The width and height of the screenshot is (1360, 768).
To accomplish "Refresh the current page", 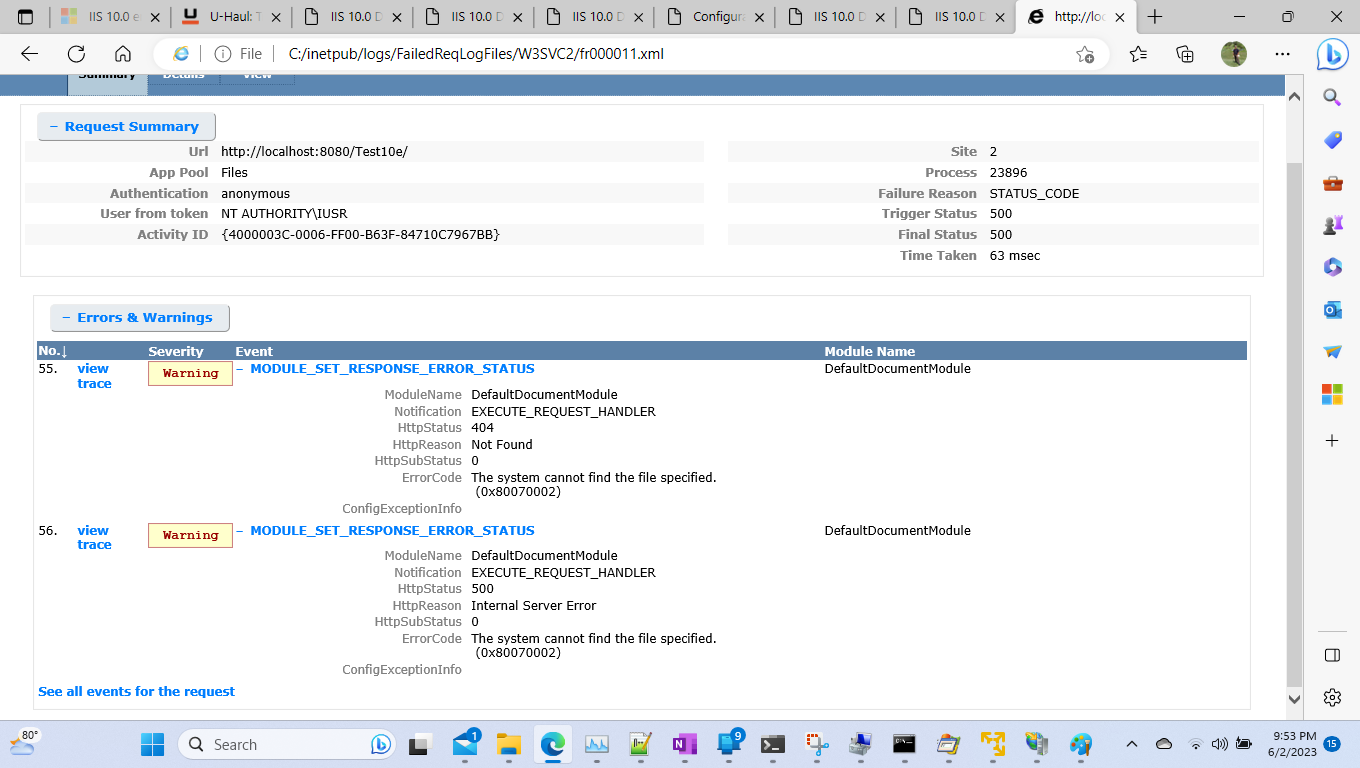I will [x=76, y=54].
